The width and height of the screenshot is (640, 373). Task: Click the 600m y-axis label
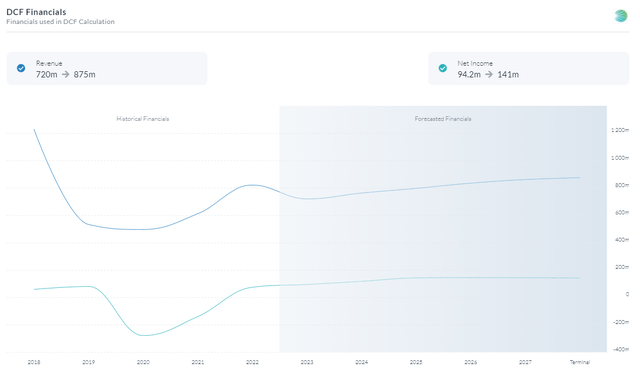point(622,213)
